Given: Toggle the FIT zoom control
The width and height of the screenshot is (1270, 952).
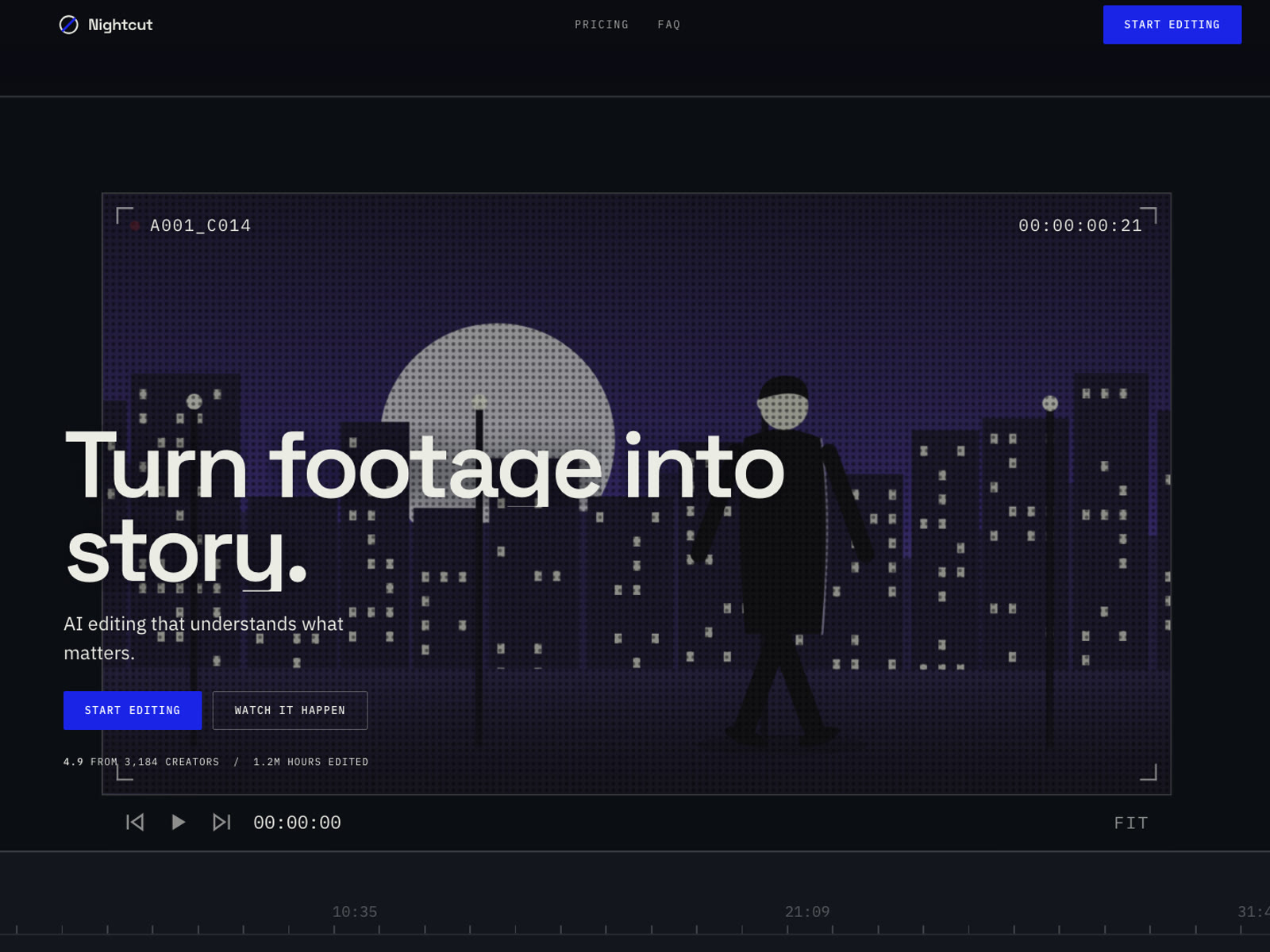Looking at the screenshot, I should [1131, 823].
